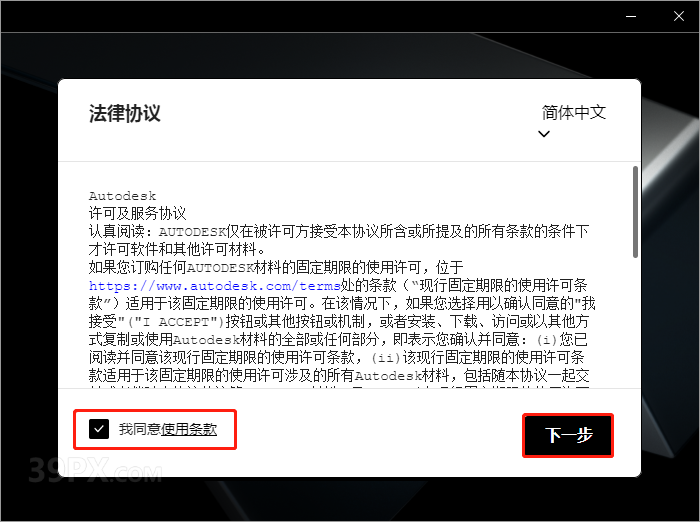Select the 法律协议 heading text
The width and height of the screenshot is (700, 522).
[125, 113]
